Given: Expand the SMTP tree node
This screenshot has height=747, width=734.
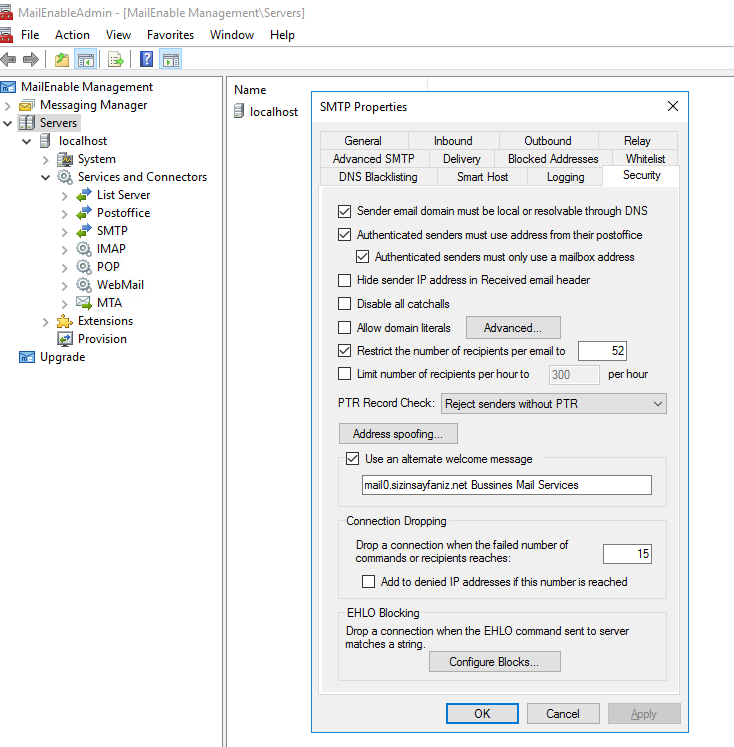Looking at the screenshot, I should [x=65, y=232].
